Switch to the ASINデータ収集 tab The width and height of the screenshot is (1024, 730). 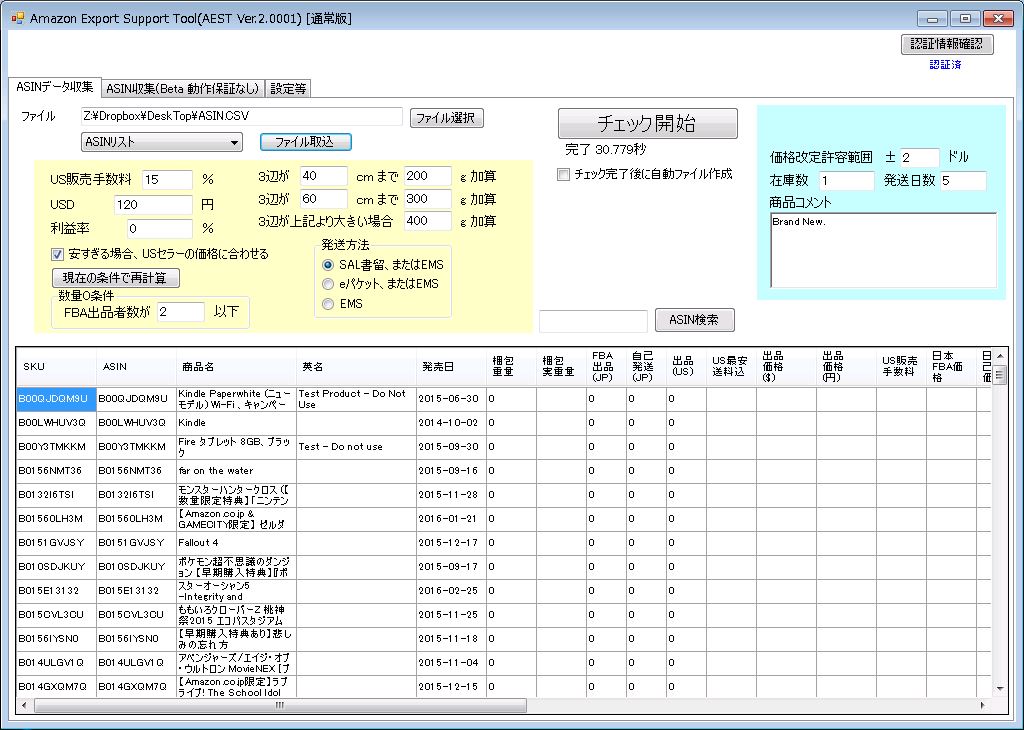tap(55, 87)
